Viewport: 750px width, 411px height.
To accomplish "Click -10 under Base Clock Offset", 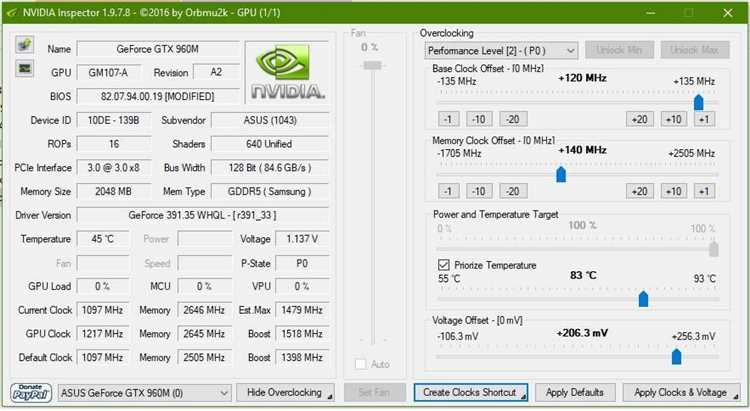I will [479, 119].
